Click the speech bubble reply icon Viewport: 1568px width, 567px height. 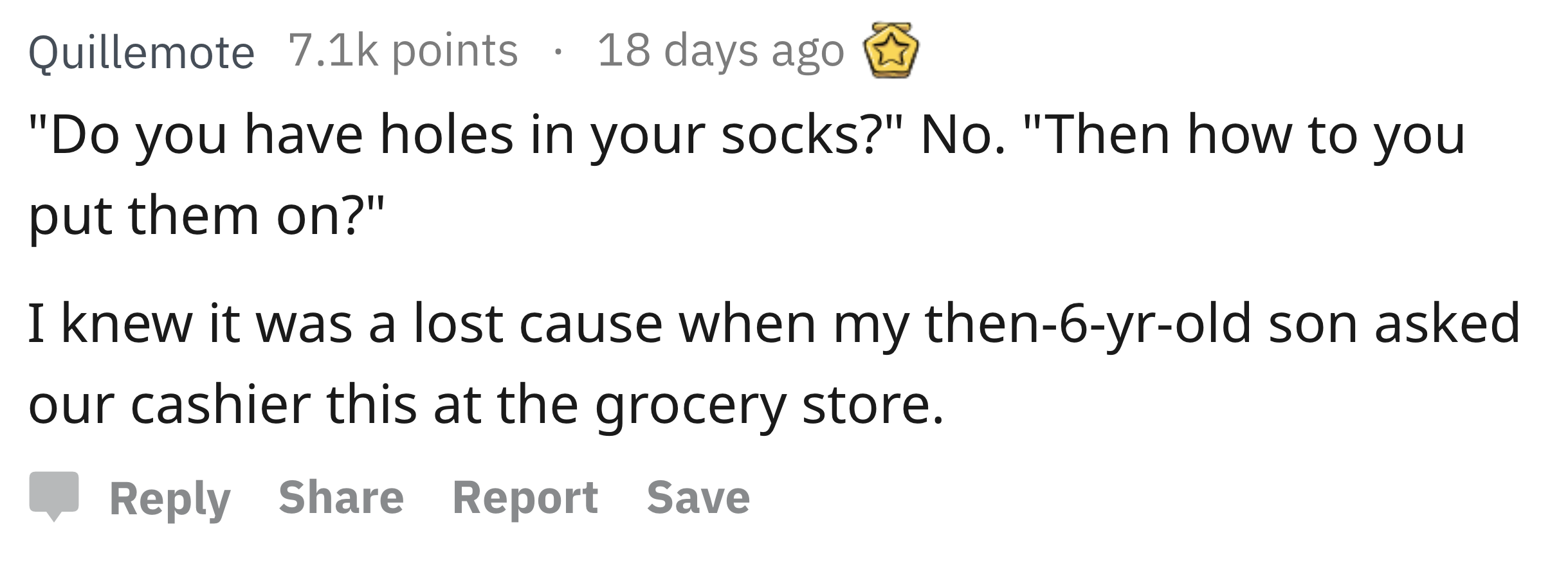[54, 496]
